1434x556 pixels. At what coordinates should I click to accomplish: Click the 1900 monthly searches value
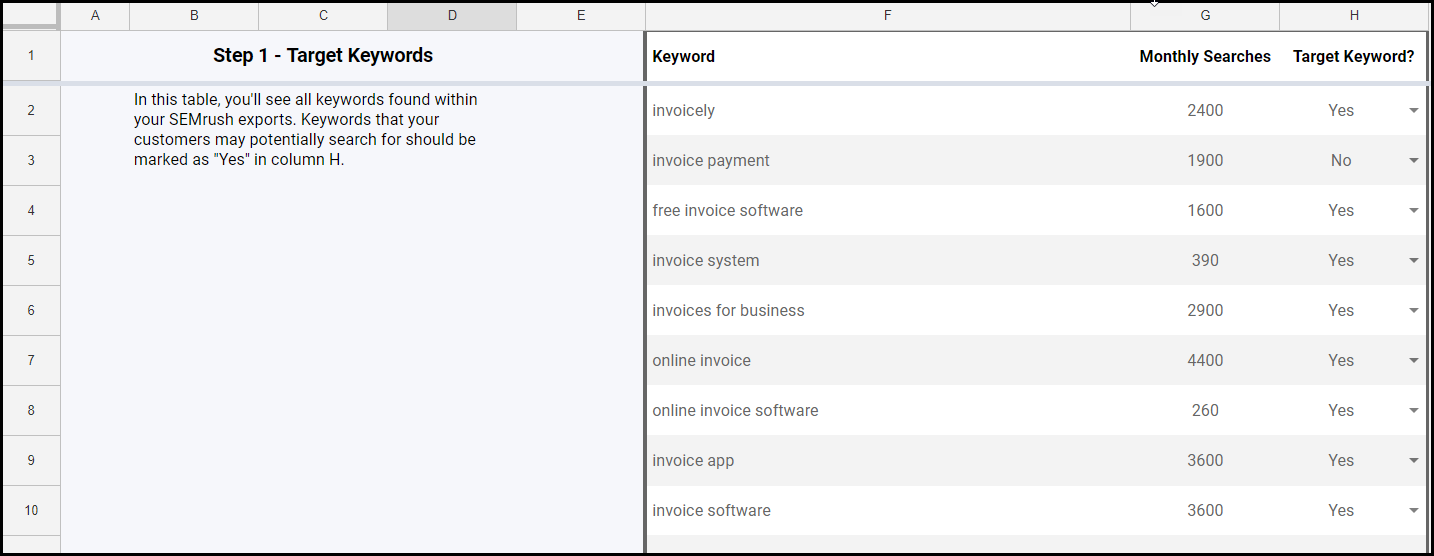1205,161
